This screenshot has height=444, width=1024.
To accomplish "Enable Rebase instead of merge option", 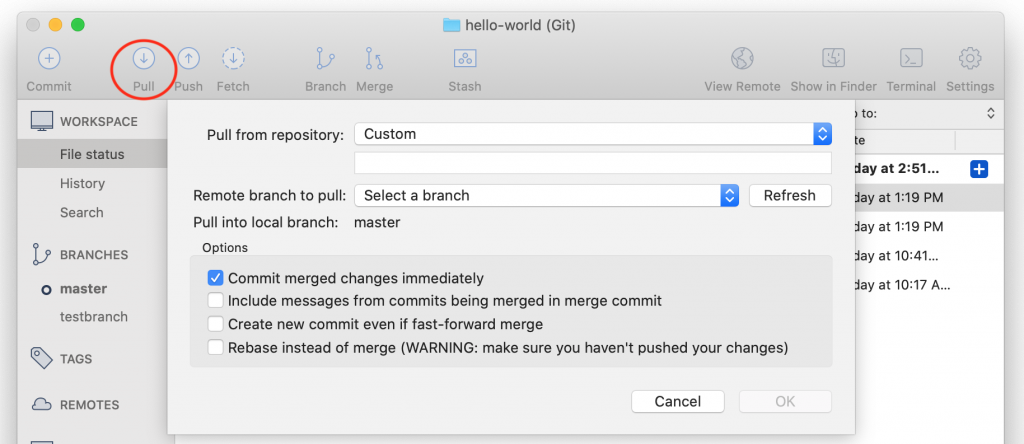I will coord(215,347).
